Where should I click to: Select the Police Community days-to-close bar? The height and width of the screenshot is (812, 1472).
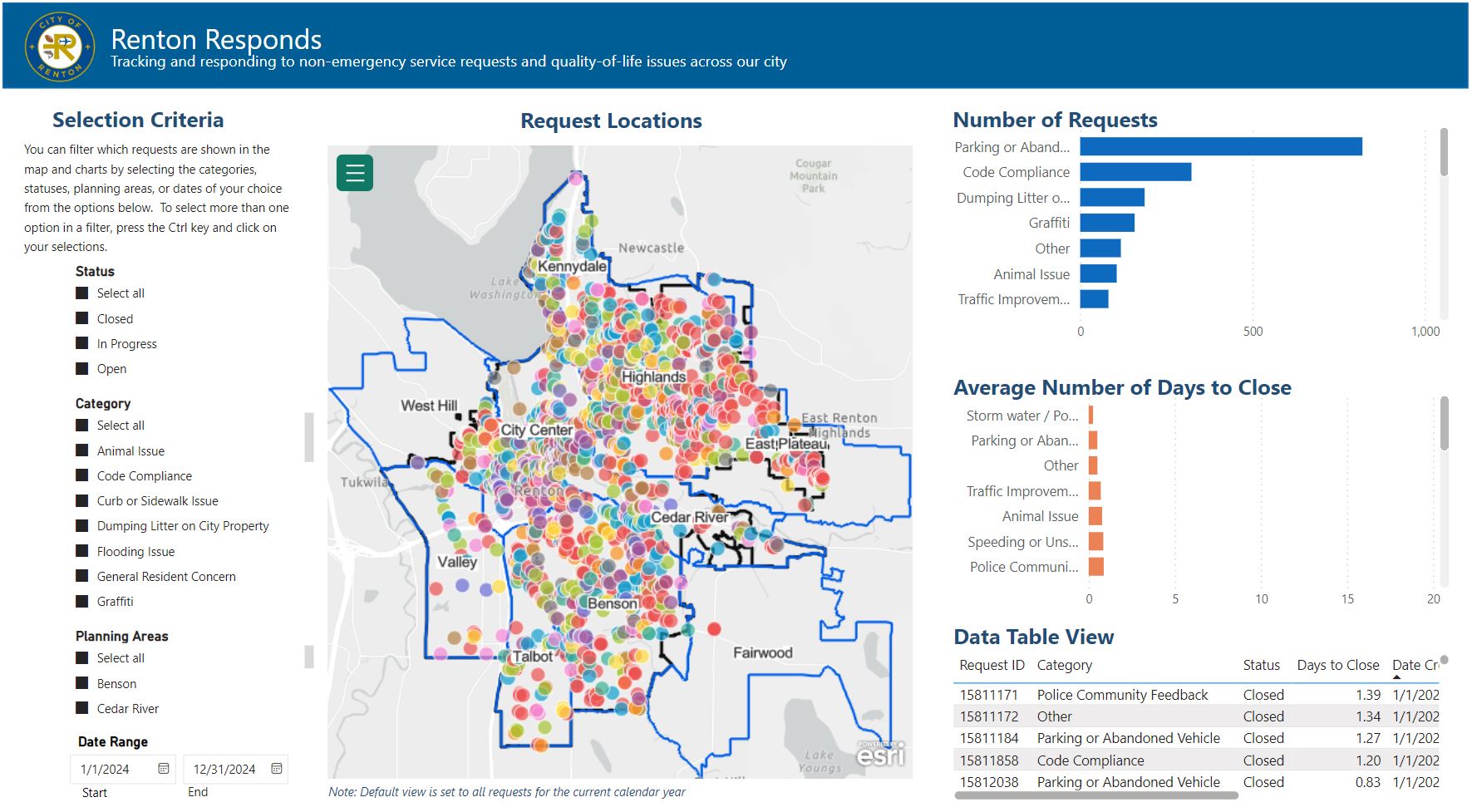[1096, 567]
